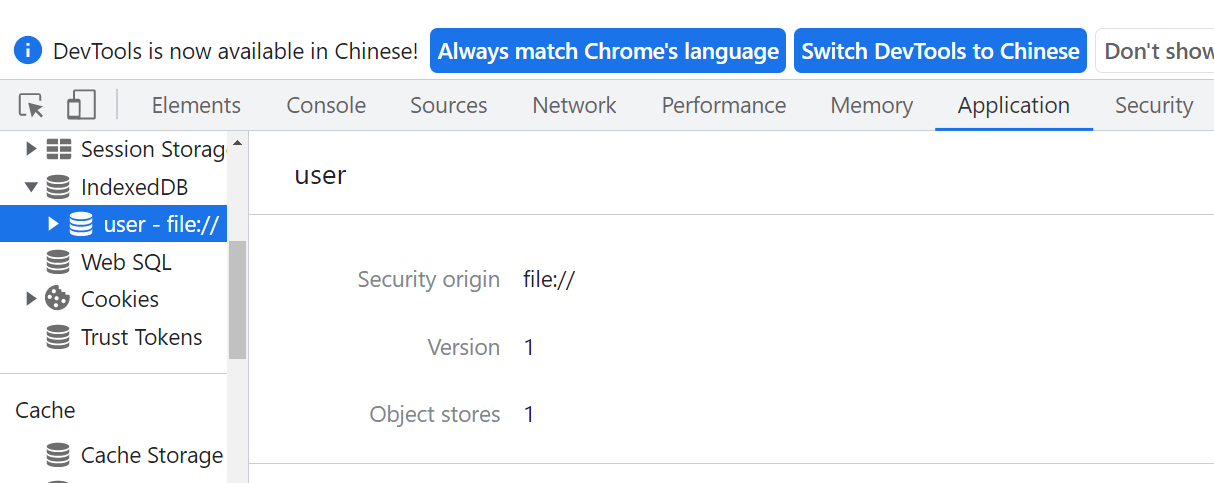Toggle the device toolbar icon
Viewport: 1214px width, 483px height.
point(81,105)
